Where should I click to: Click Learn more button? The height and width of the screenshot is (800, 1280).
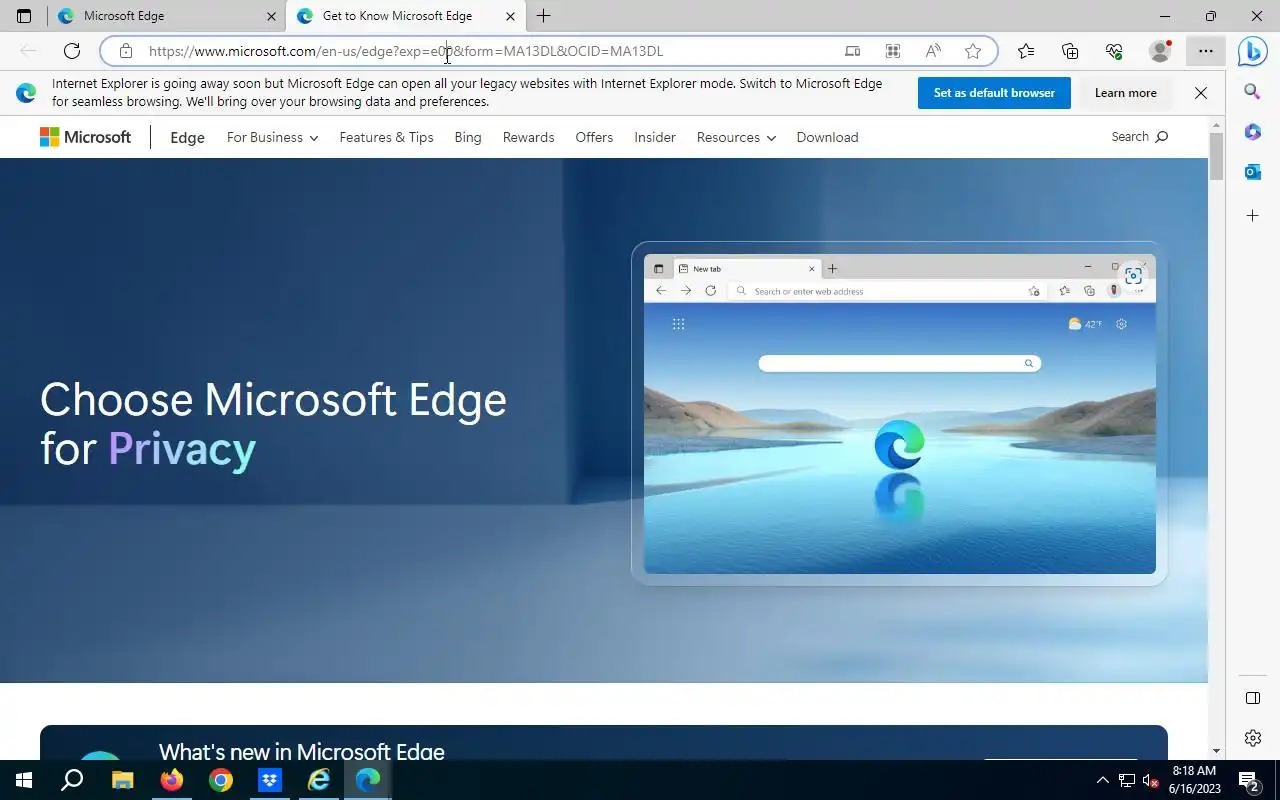1125,93
